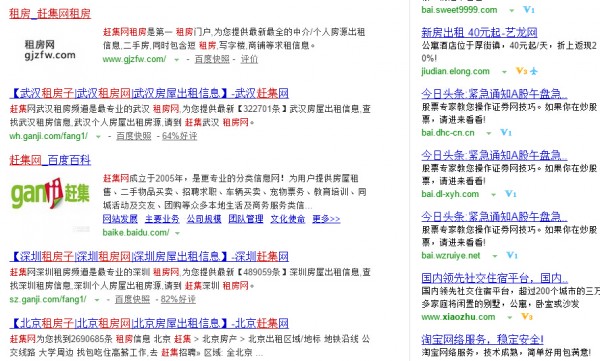This screenshot has width=600, height=361.
Task: Open 百度快照 for the wh.ganji.com result
Action: [x=134, y=136]
